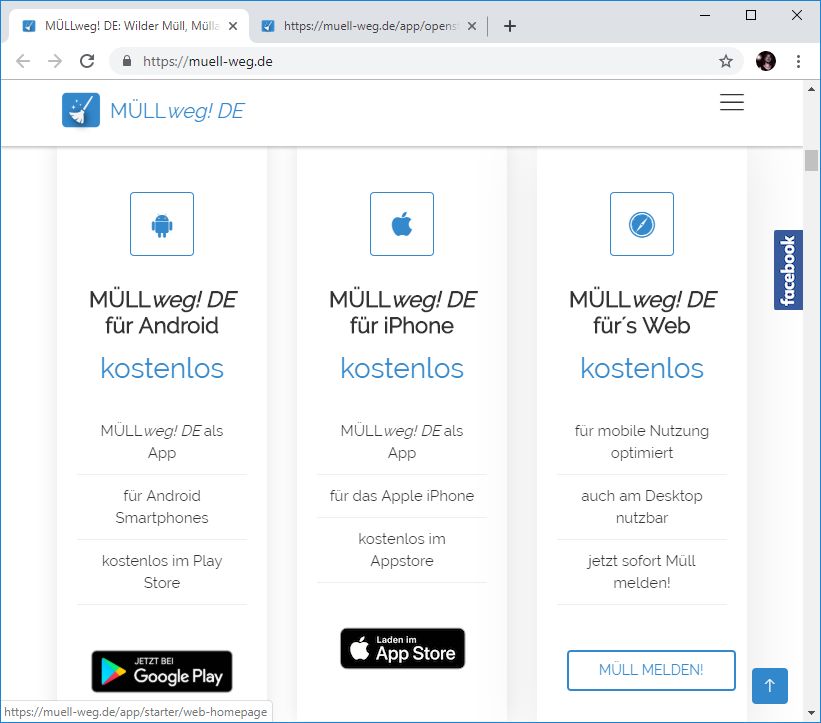Expand the hamburger navigation menu
The image size is (821, 723).
[732, 102]
